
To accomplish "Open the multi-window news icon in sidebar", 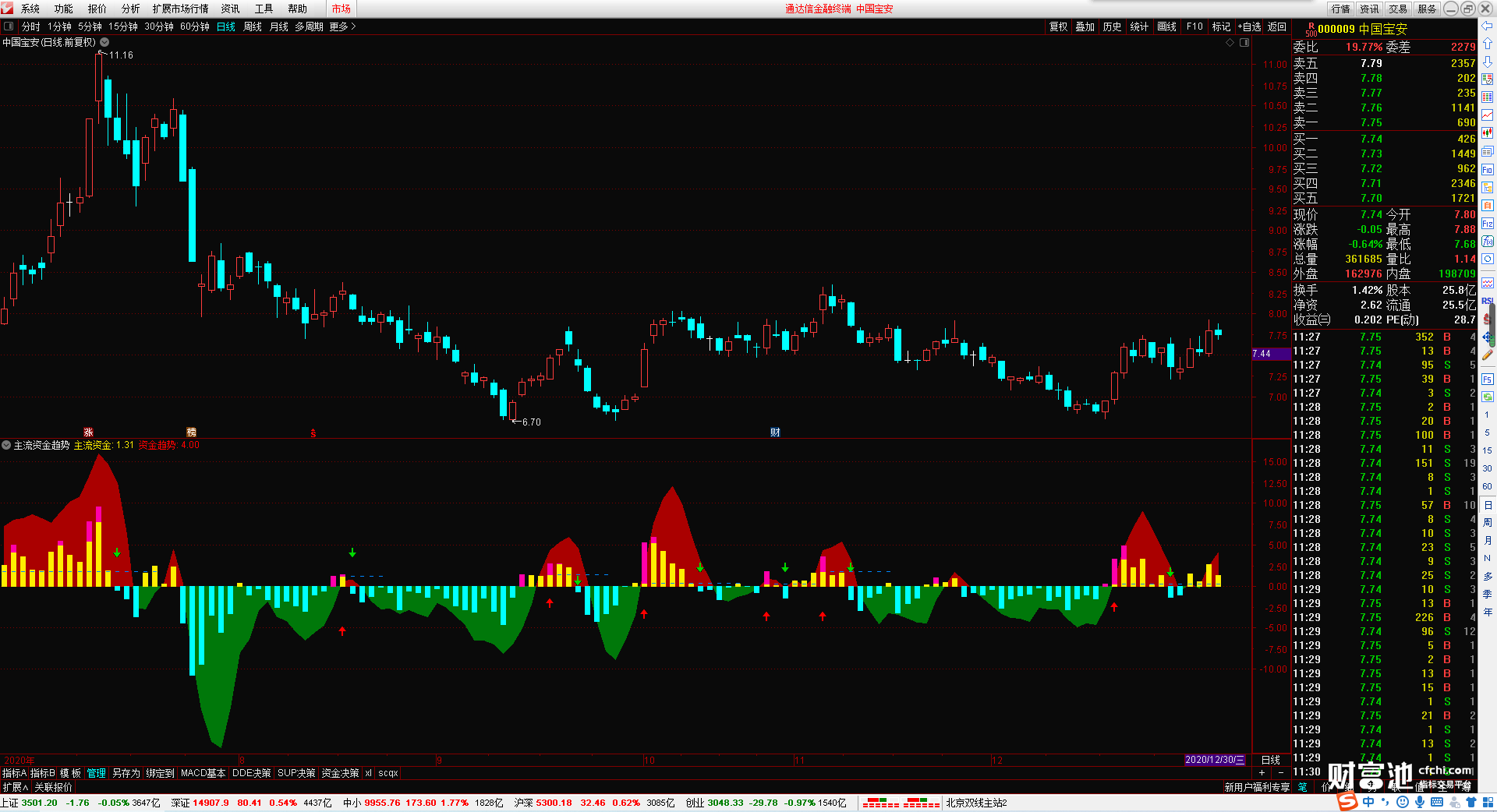I will click(x=1488, y=151).
